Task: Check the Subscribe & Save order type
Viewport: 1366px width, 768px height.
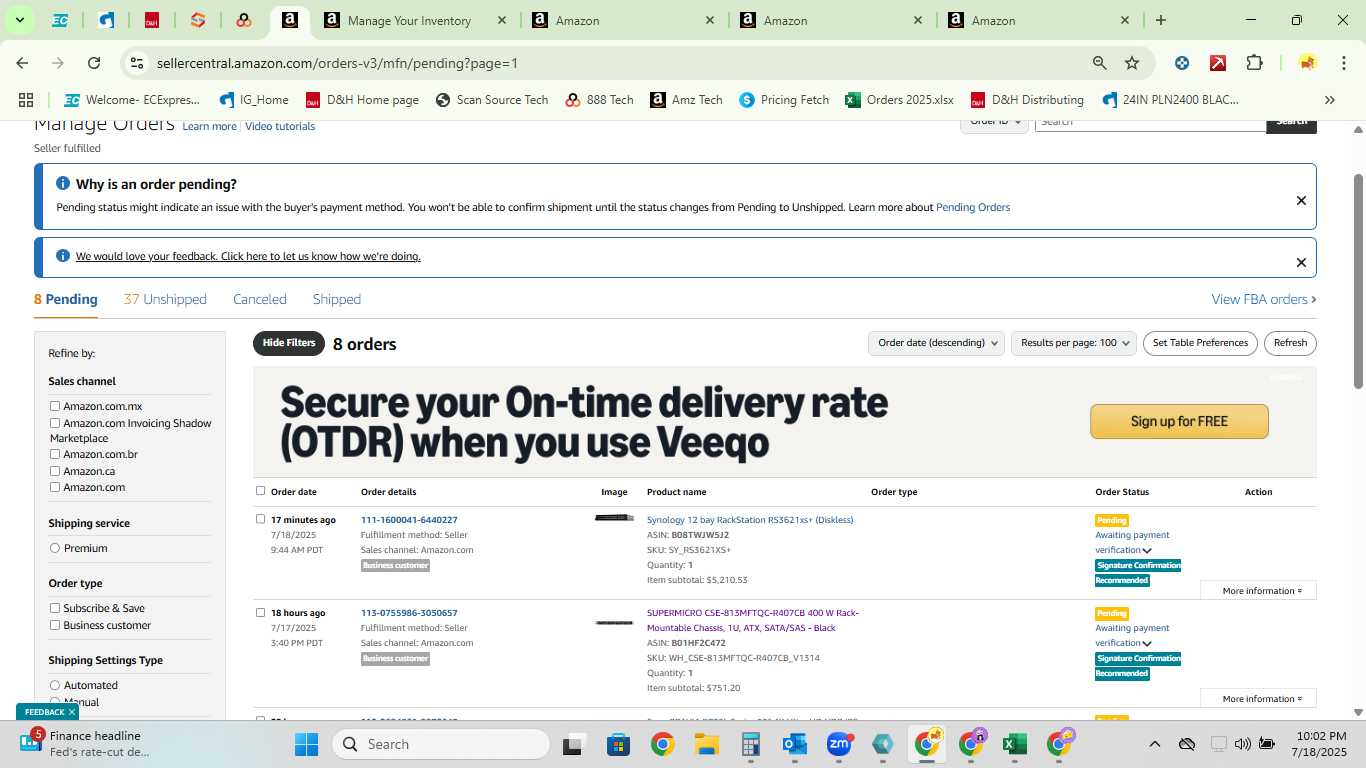Action: [55, 608]
